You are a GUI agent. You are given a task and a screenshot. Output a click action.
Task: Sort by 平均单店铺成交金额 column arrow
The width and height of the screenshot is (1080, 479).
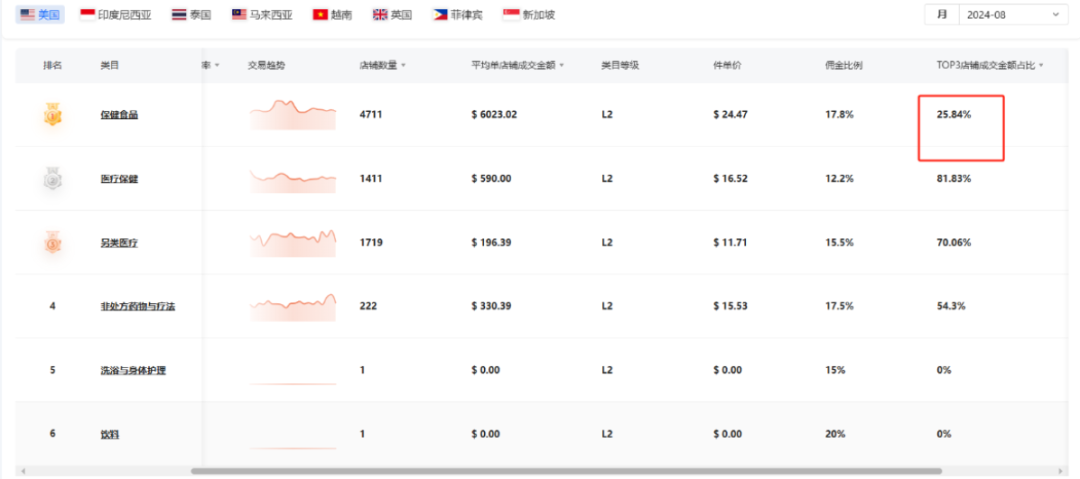point(562,65)
